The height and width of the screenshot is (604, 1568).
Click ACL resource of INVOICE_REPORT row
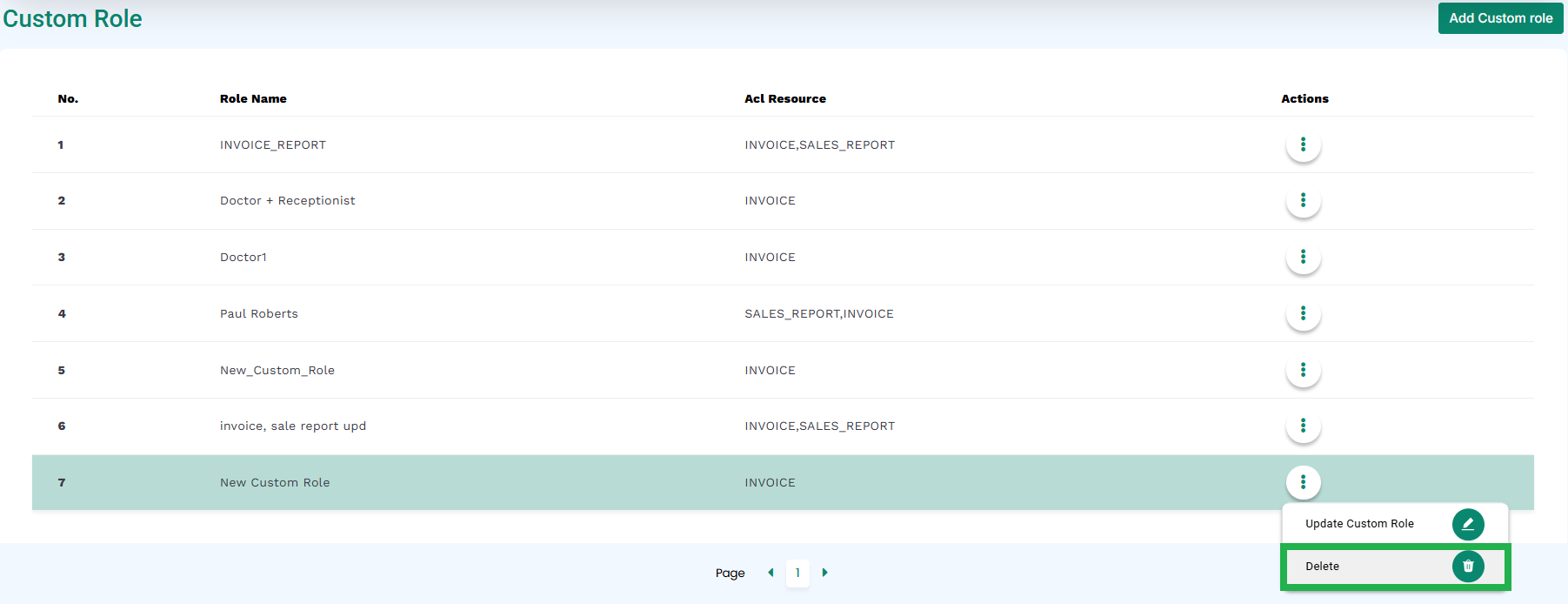pos(820,145)
